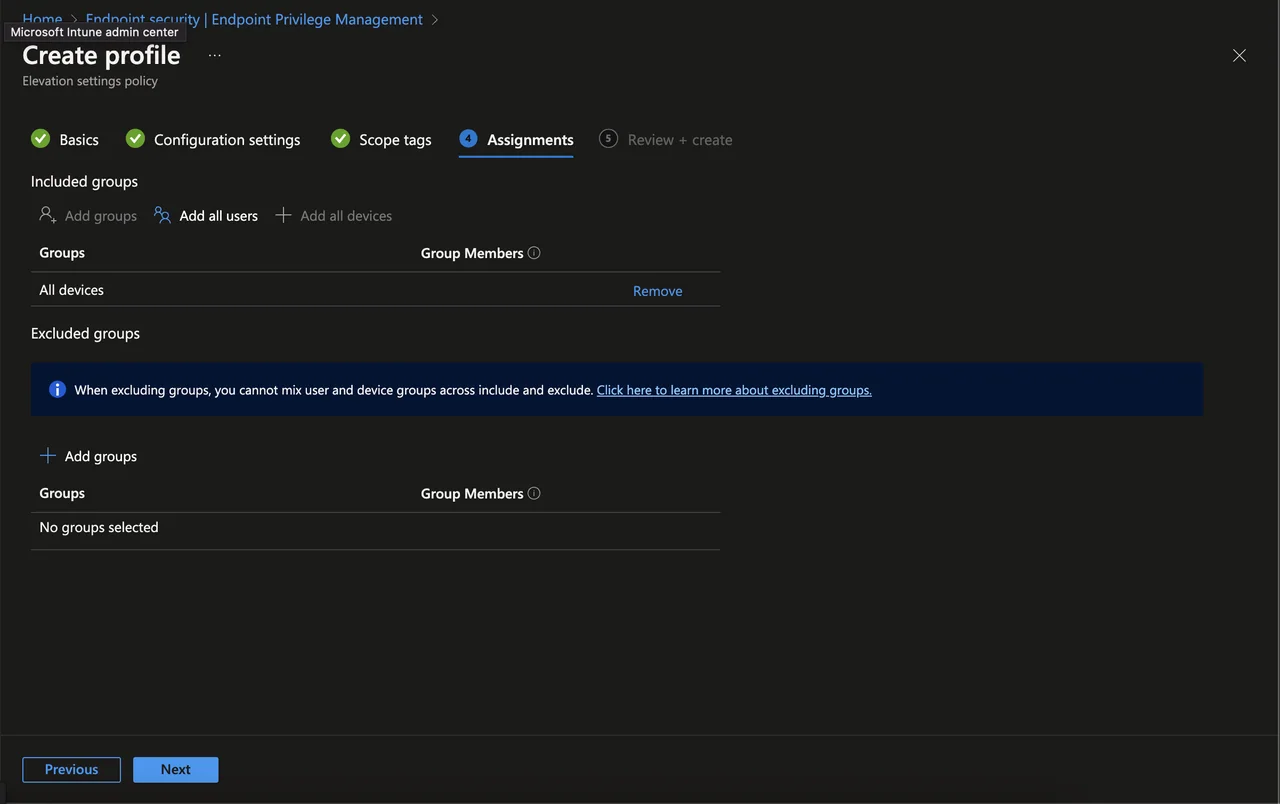Viewport: 1280px width, 804px height.
Task: Click Add groups under Excluded groups
Action: 88,456
